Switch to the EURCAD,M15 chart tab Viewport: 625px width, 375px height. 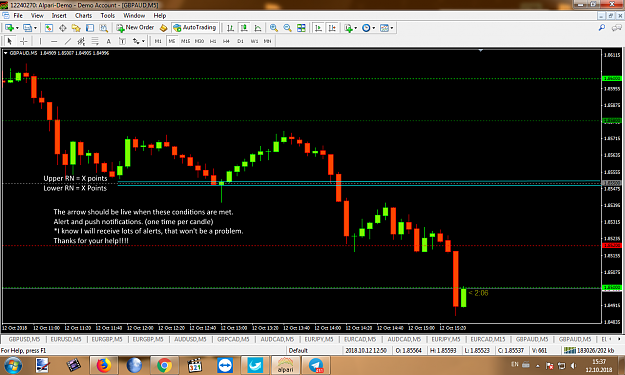pos(487,339)
